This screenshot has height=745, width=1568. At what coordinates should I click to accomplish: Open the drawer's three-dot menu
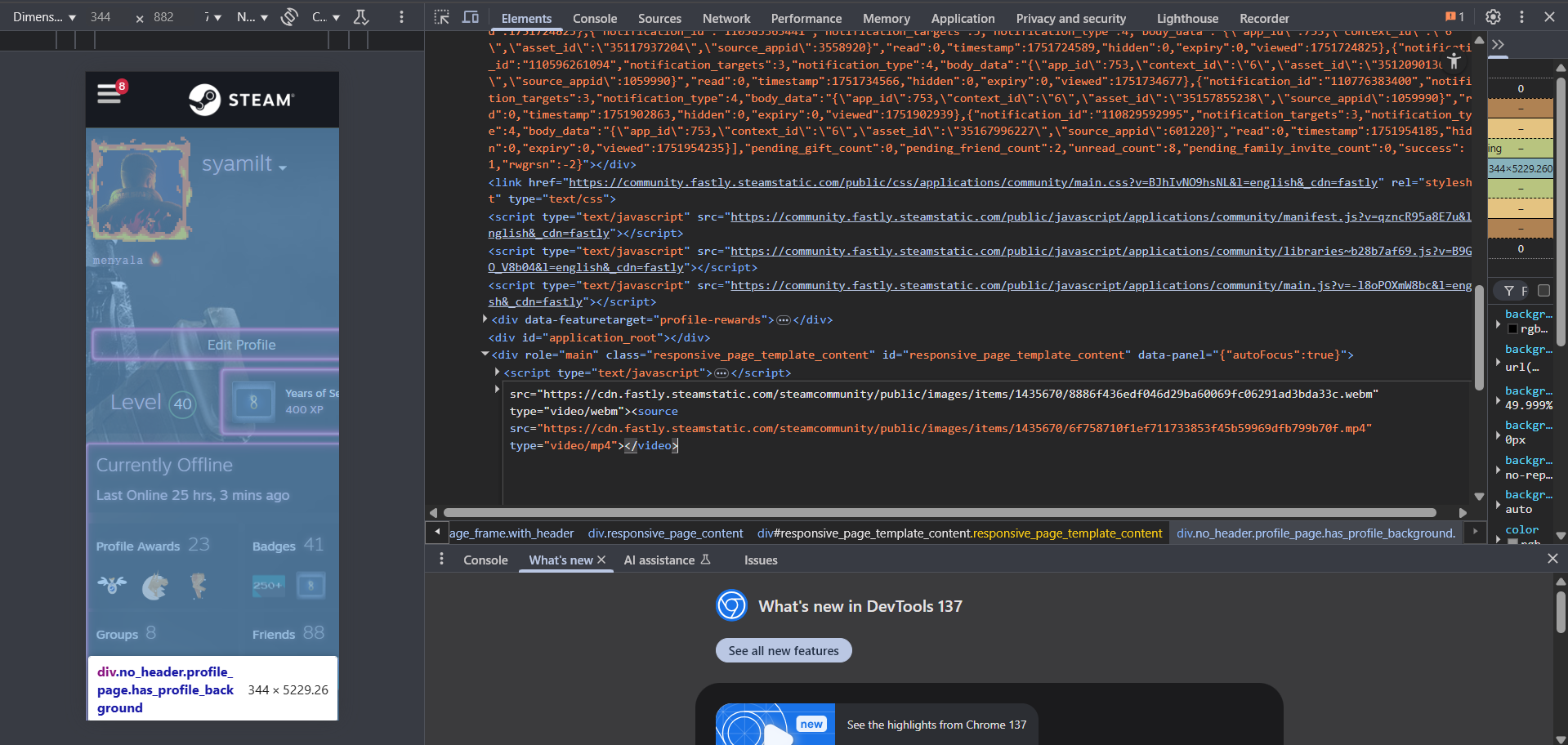point(441,560)
